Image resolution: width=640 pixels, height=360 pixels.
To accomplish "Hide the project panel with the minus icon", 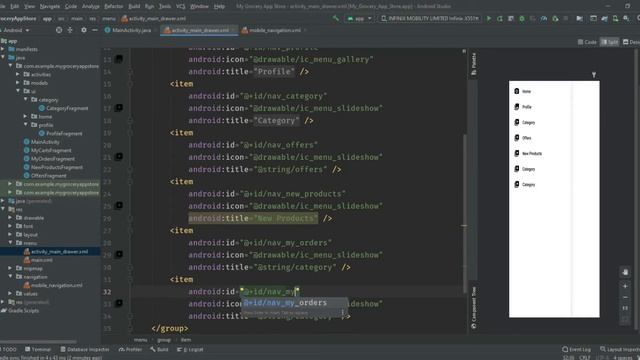I will (95, 30).
